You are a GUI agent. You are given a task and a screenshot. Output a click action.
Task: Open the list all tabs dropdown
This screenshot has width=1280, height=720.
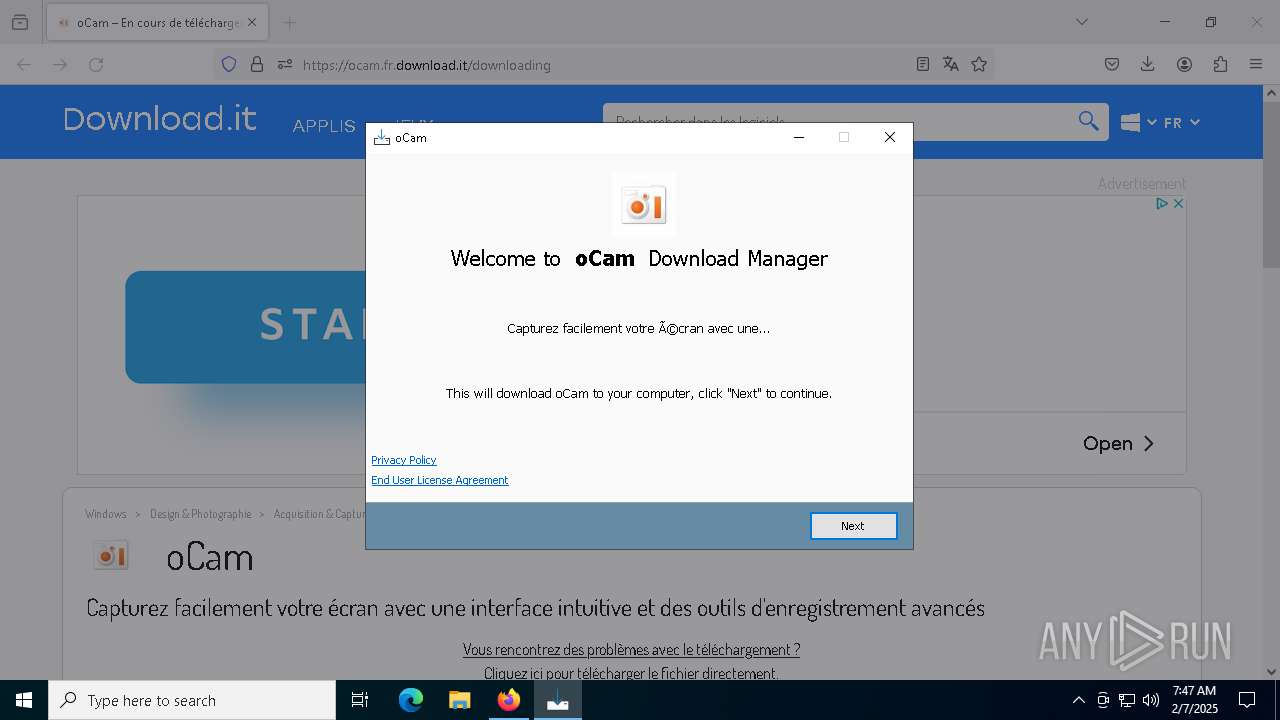pyautogui.click(x=1081, y=22)
